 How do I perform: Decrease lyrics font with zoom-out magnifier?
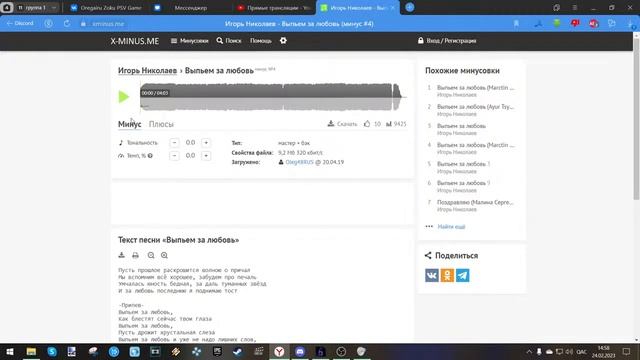(151, 255)
